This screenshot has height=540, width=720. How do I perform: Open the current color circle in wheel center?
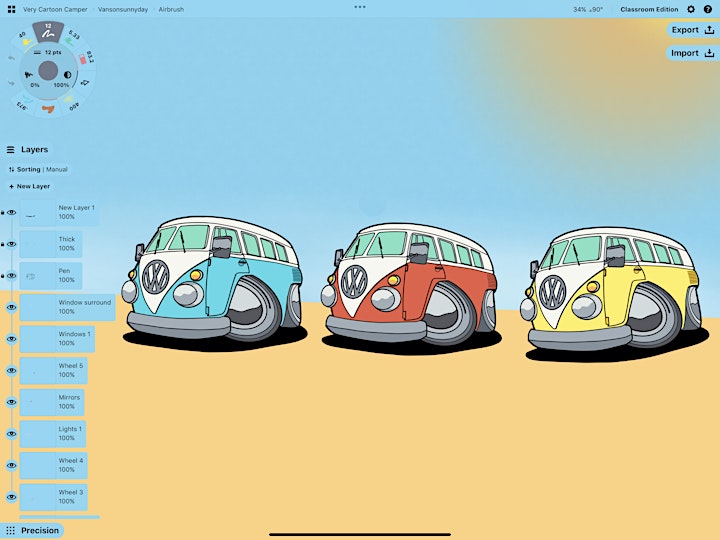tap(48, 71)
